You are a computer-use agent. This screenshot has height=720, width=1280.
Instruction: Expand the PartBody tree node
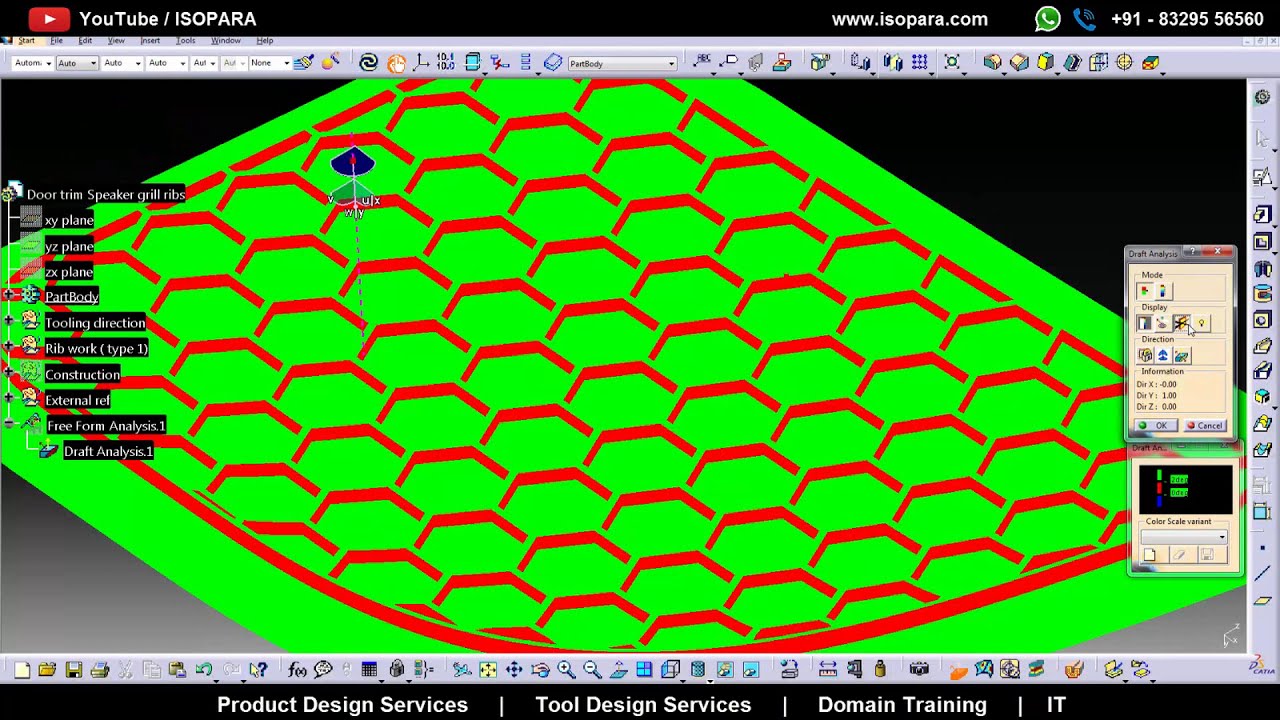8,295
